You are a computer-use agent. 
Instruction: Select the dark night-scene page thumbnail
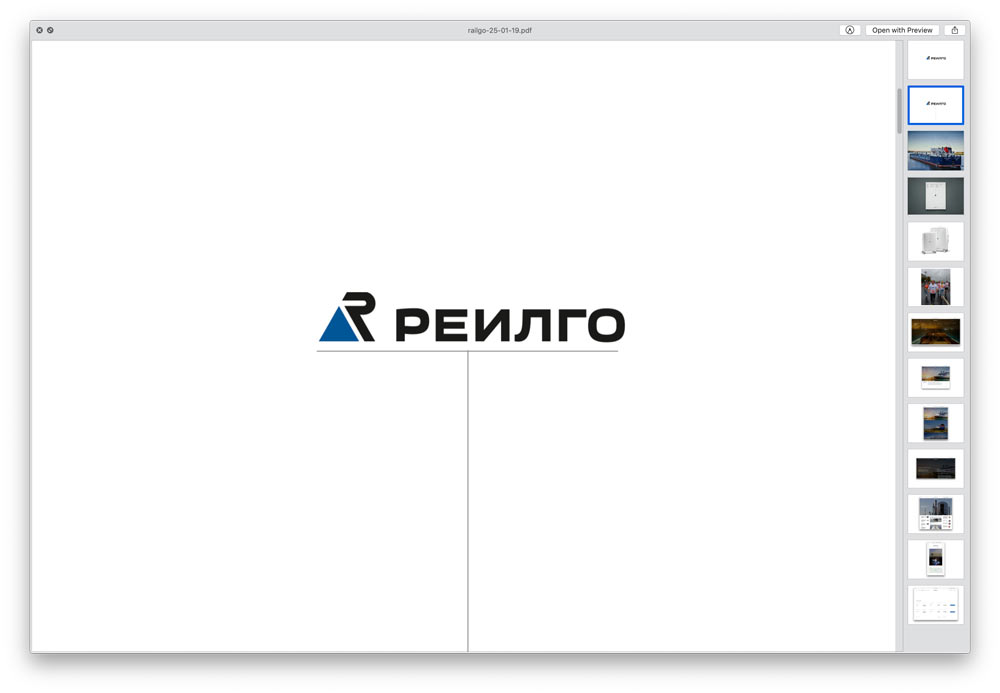[x=935, y=468]
